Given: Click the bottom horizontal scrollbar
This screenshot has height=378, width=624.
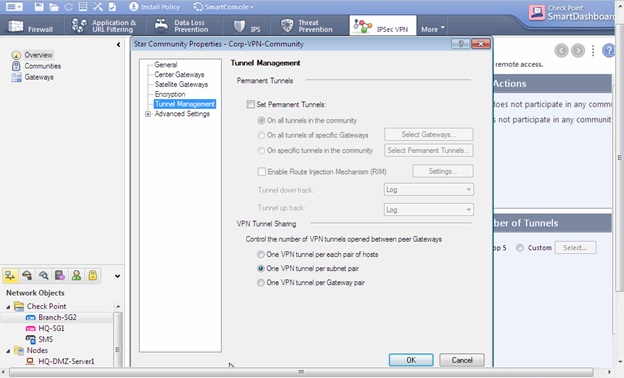Looking at the screenshot, I should point(301,372).
